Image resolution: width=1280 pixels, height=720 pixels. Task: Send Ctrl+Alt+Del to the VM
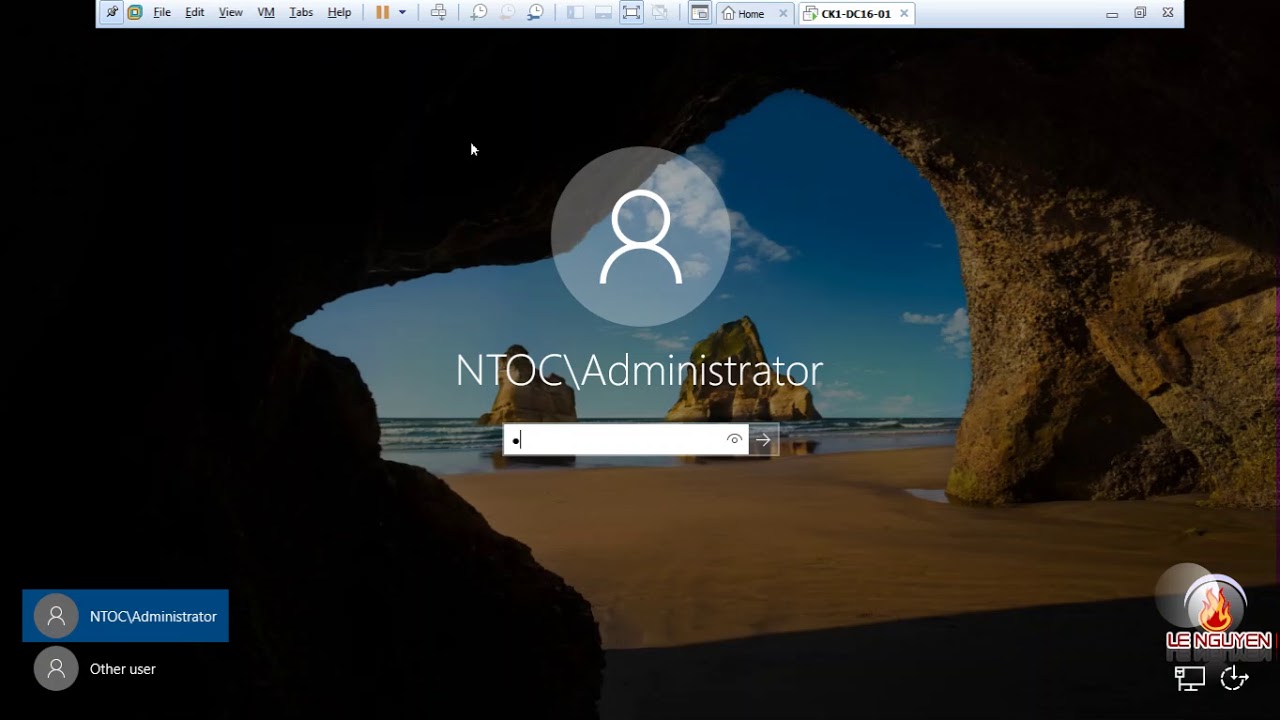click(438, 13)
